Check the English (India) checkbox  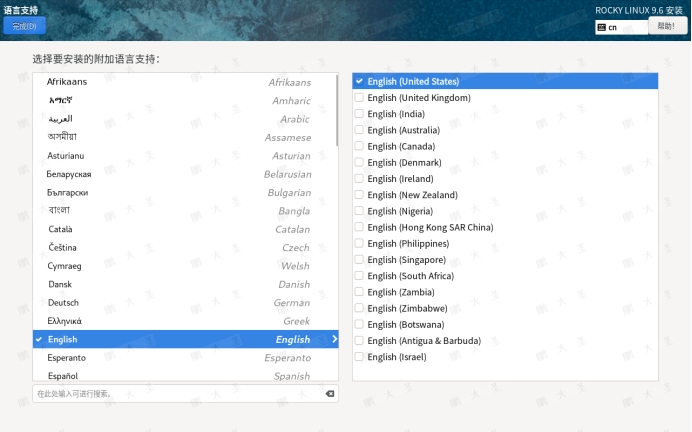(x=359, y=114)
